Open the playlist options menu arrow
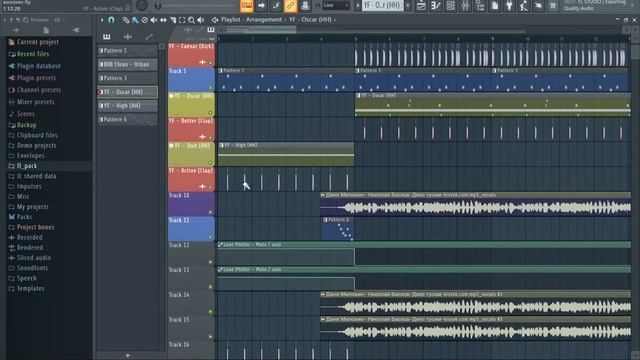Viewport: 640px width, 360px height. [x=102, y=20]
